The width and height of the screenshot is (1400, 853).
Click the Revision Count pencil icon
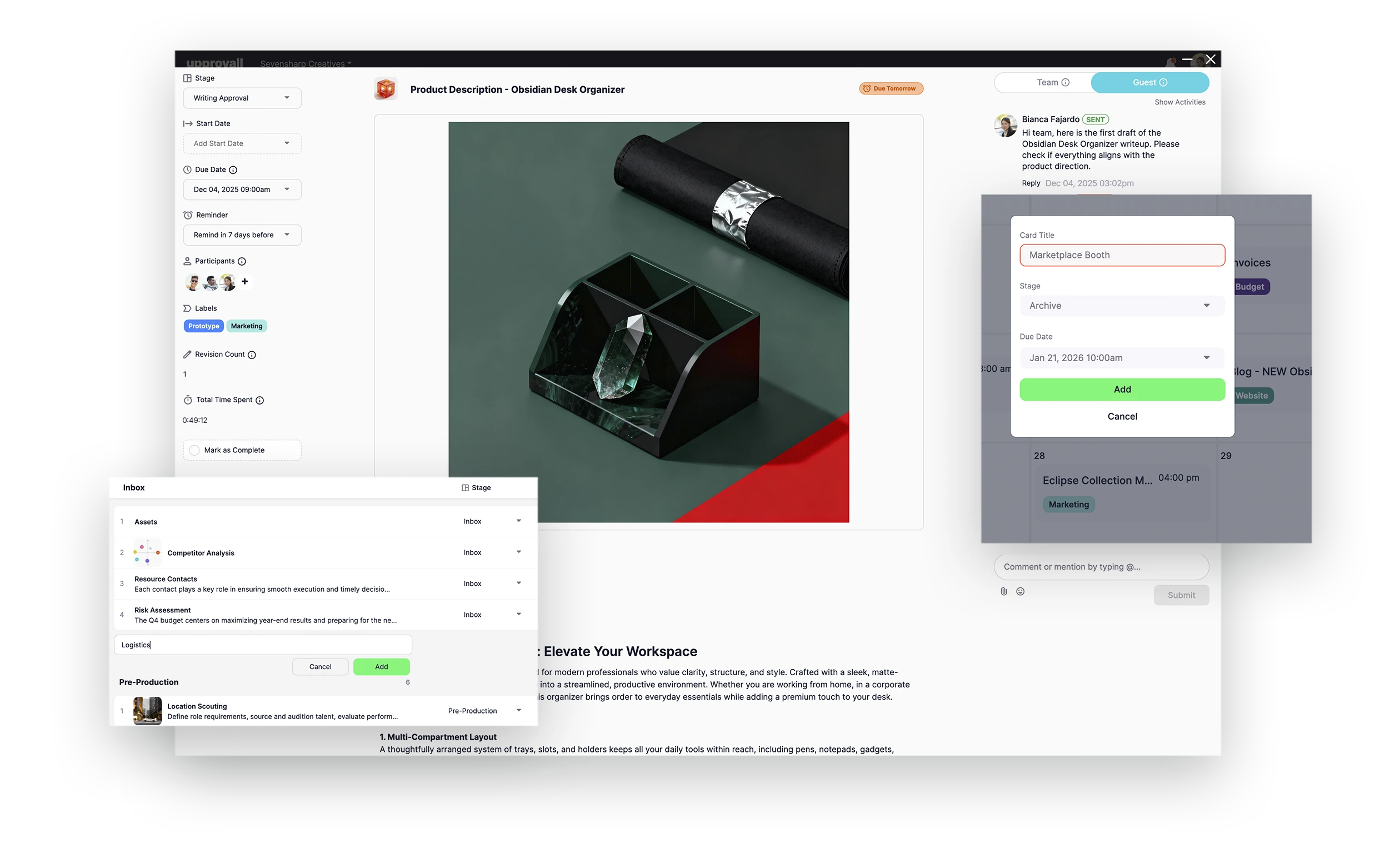[188, 353]
